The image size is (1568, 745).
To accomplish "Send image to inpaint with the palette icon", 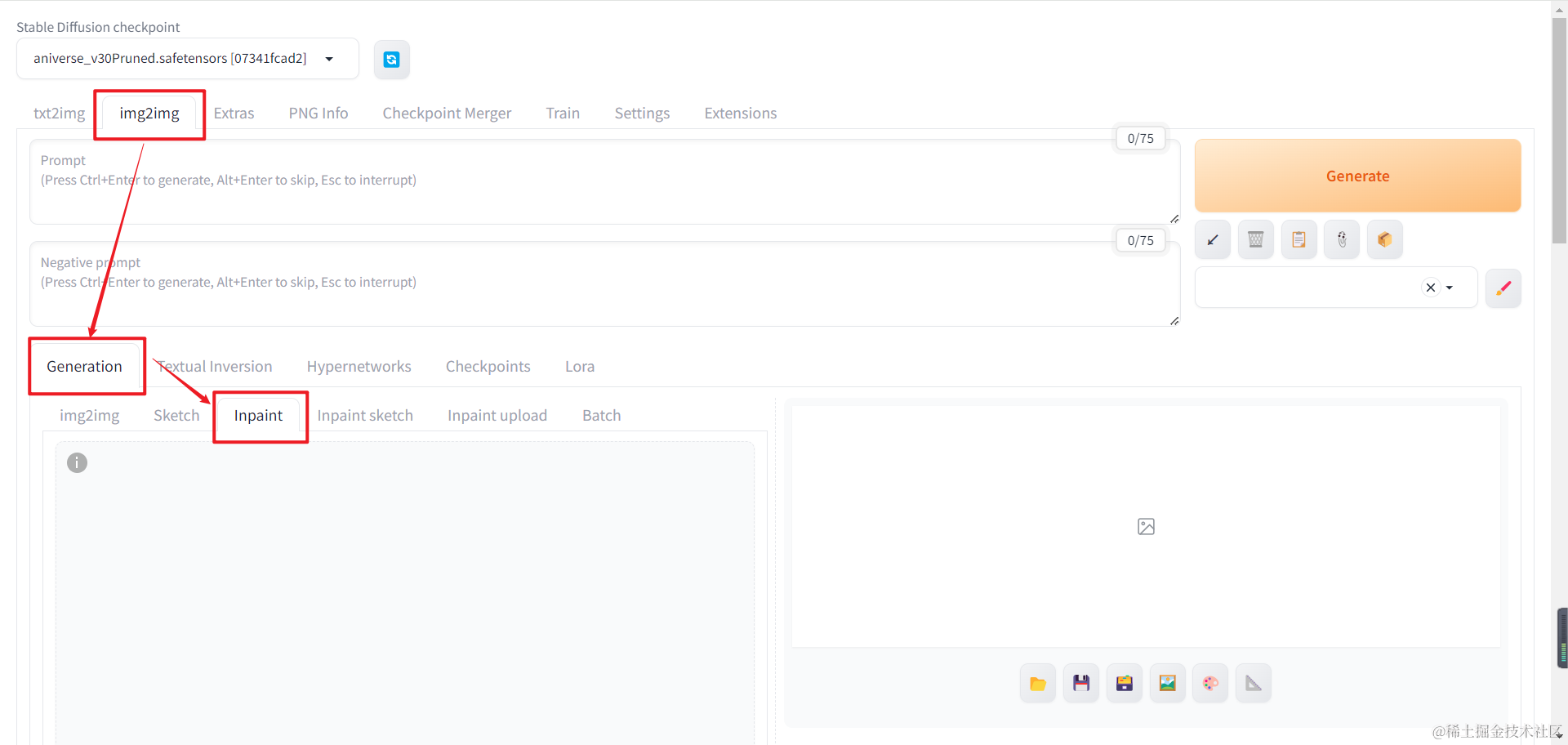I will pyautogui.click(x=1210, y=683).
